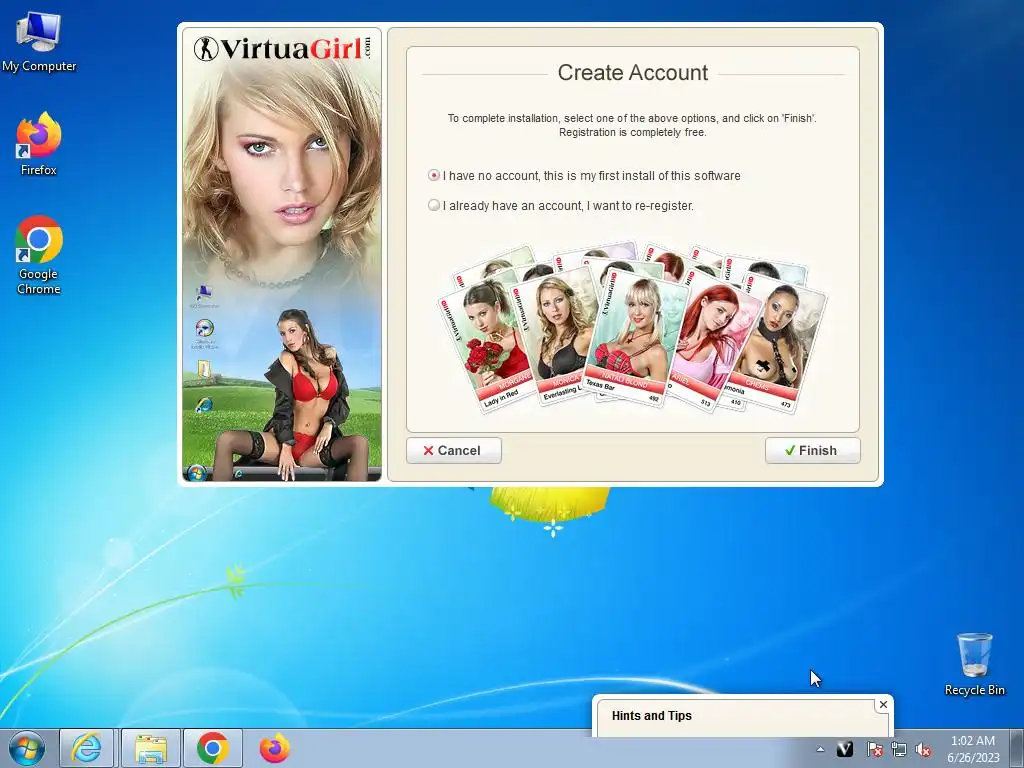1024x768 pixels.
Task: Open My Computer desktop icon
Action: click(x=39, y=42)
